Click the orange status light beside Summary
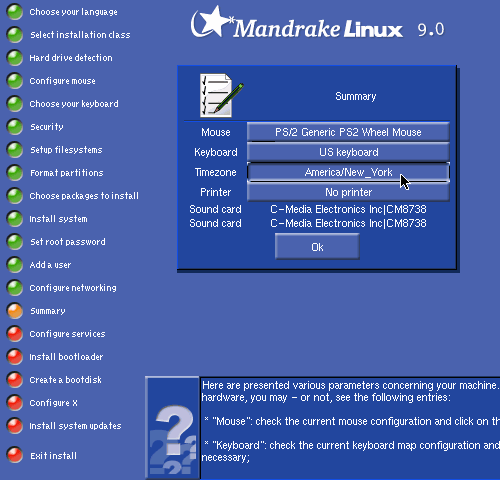 15,311
